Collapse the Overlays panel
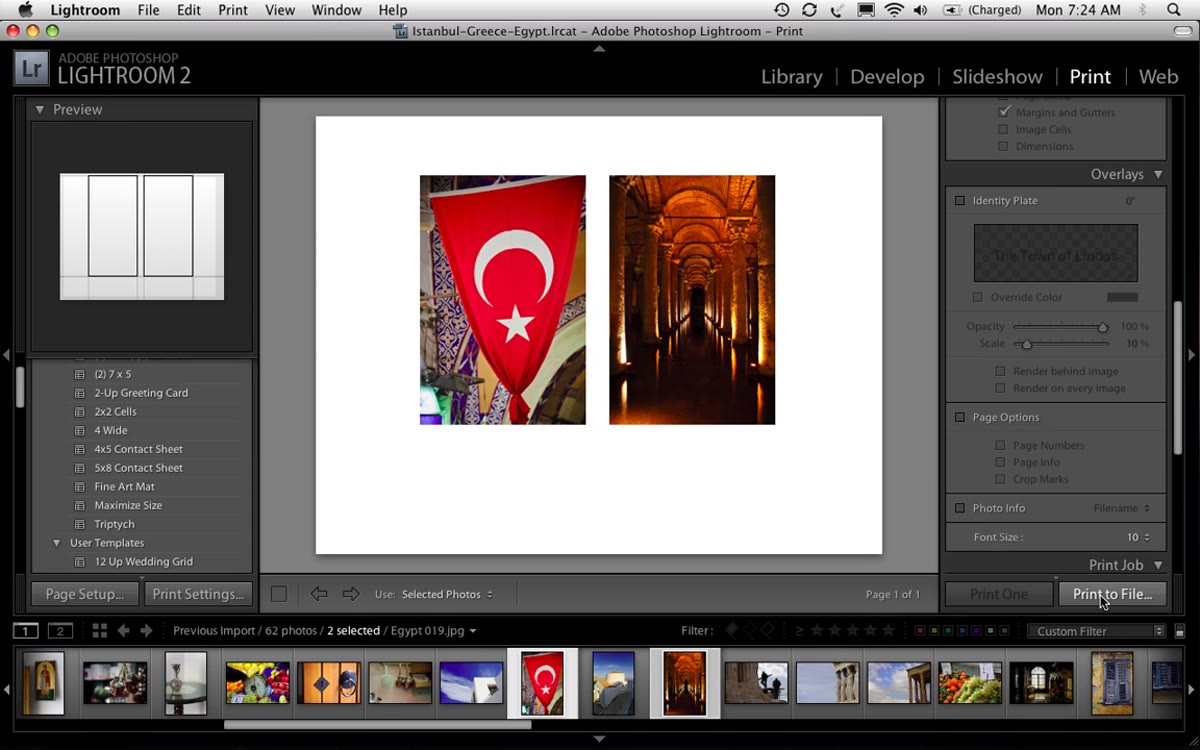The image size is (1200, 750). [x=1158, y=174]
